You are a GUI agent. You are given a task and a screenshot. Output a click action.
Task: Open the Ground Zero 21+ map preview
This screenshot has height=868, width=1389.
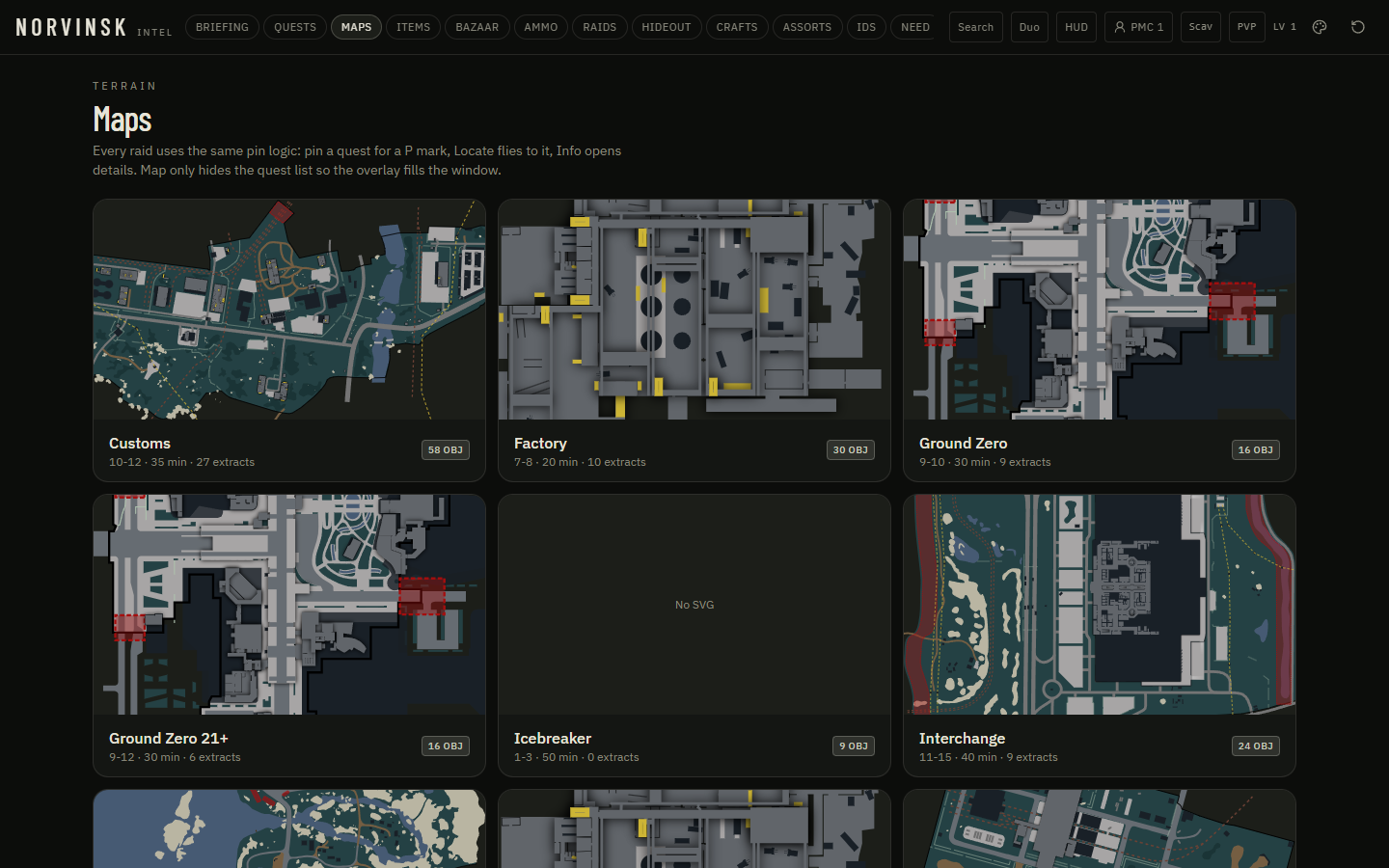tap(289, 605)
